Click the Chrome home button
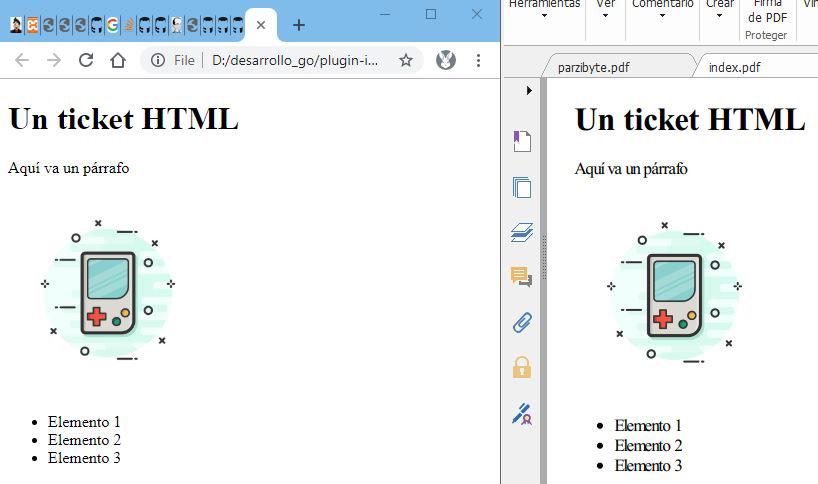 point(118,60)
